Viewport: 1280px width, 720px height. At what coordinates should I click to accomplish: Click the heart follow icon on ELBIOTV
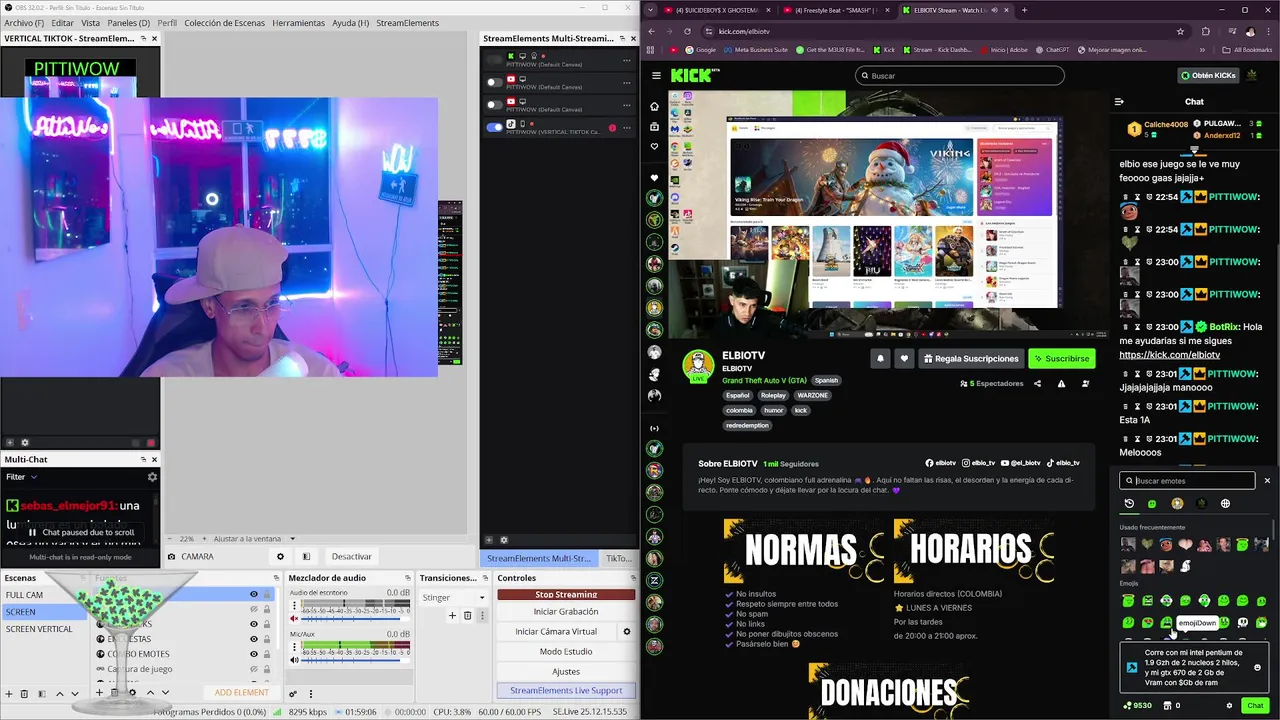(904, 358)
